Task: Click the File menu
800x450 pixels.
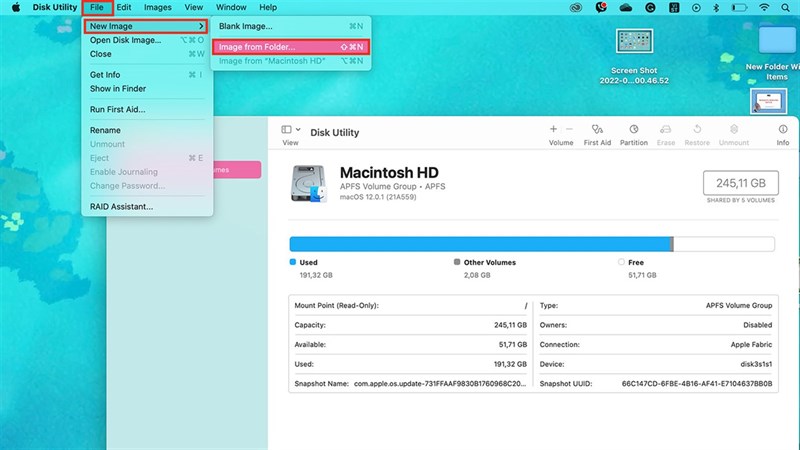Action: (x=96, y=7)
